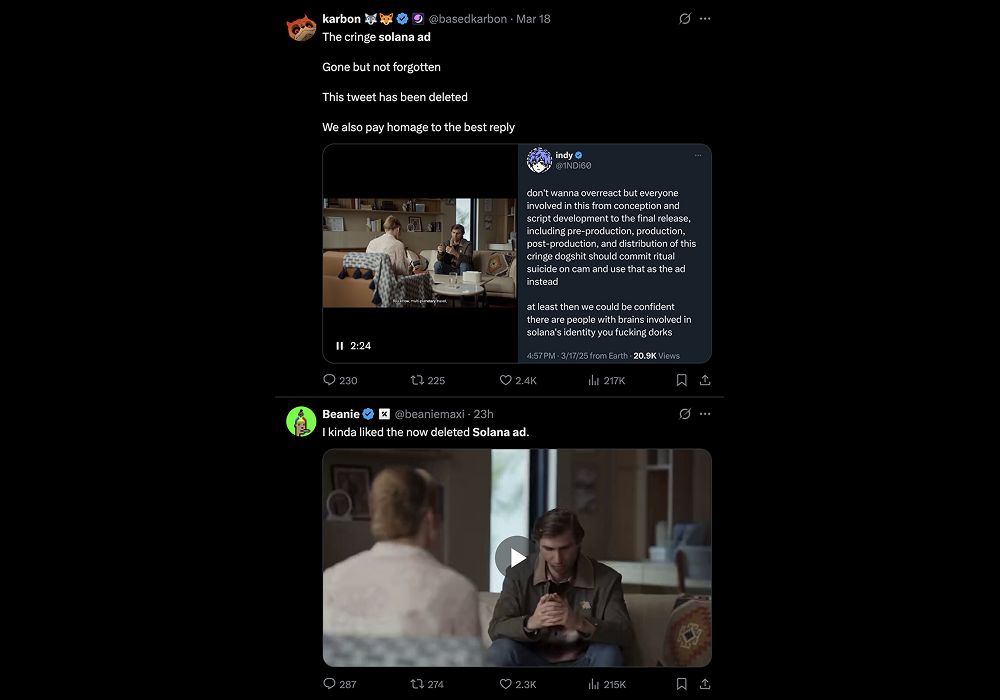Open the @basedkarbon profile handle link

468,19
